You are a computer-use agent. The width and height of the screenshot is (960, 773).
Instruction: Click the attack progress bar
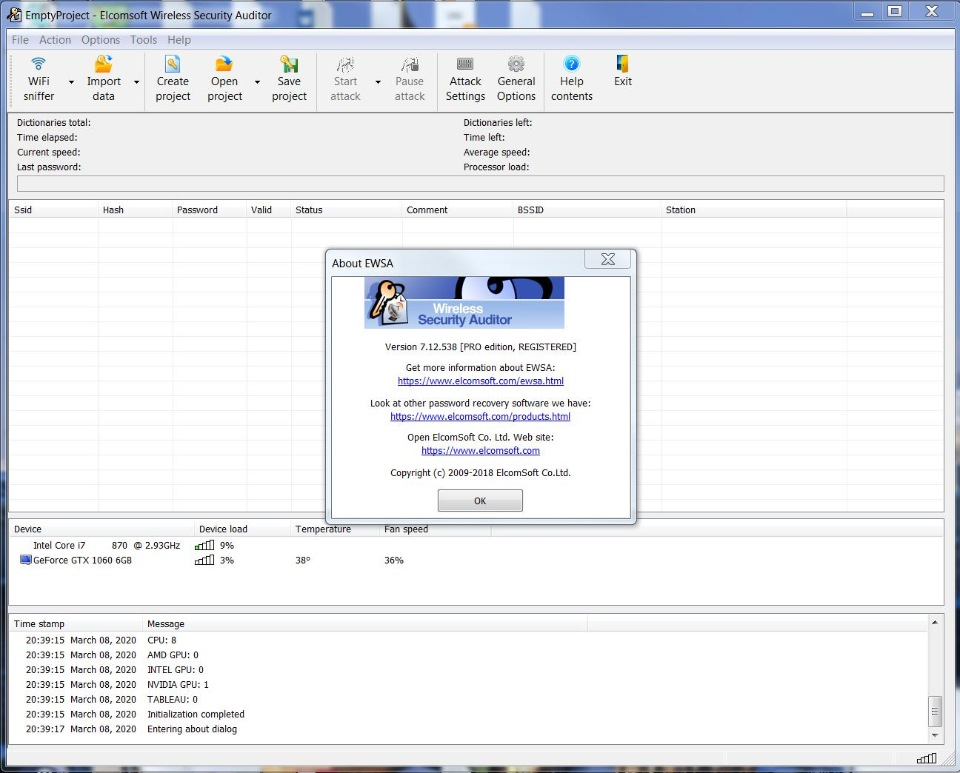480,184
